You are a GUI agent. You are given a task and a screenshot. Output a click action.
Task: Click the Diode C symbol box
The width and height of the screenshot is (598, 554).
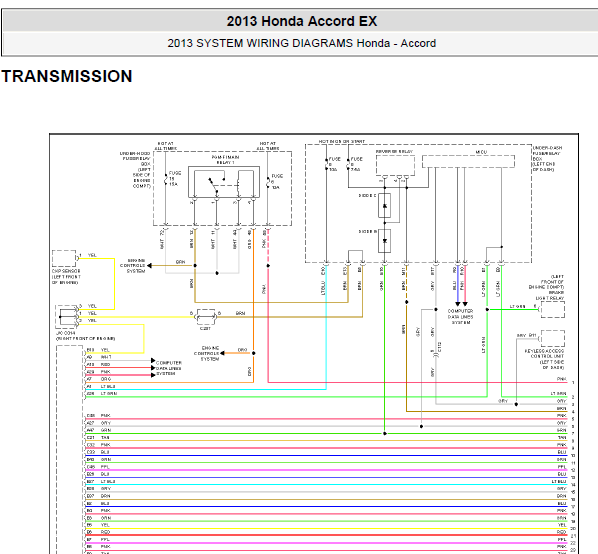click(384, 205)
